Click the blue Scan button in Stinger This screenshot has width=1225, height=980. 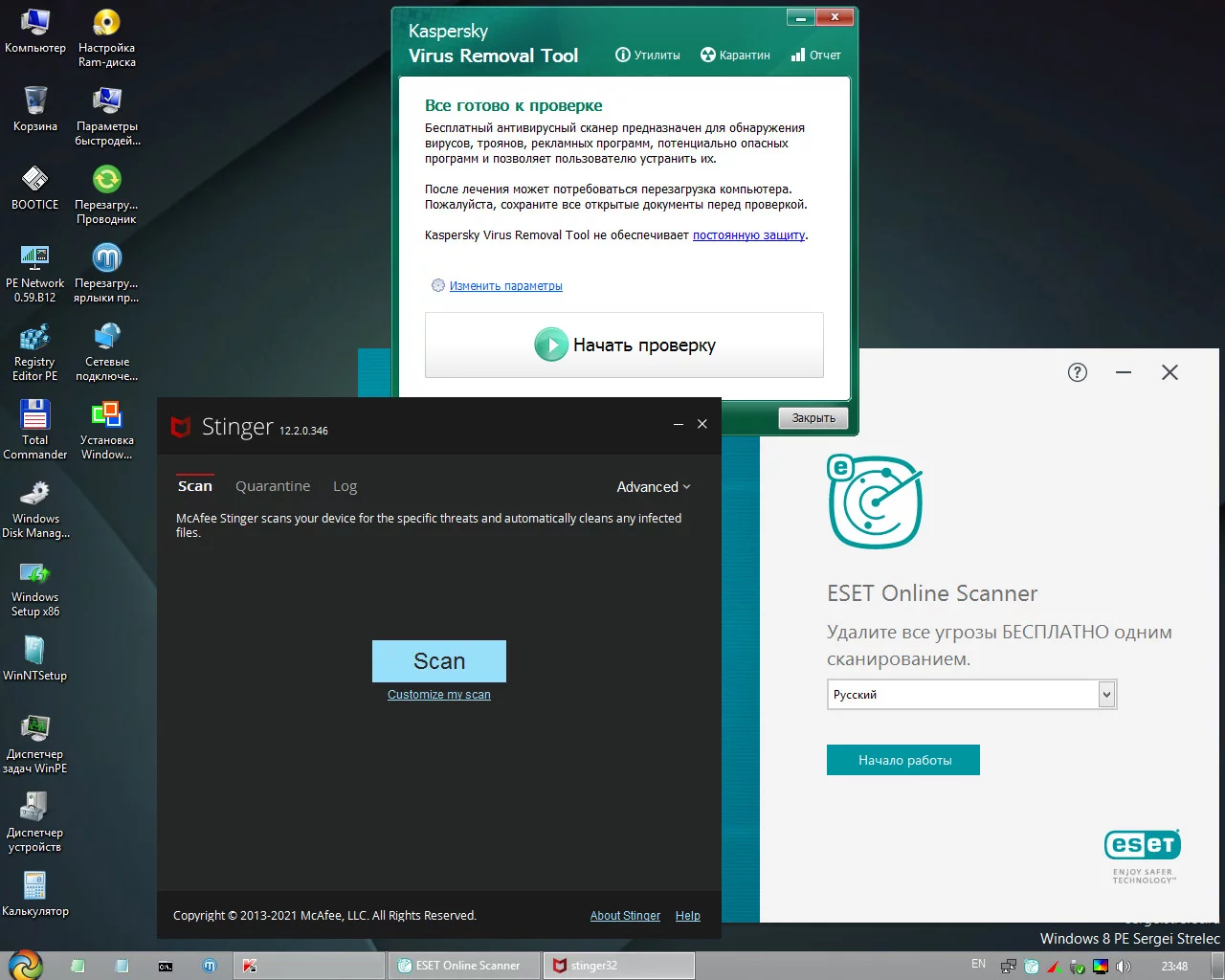(439, 661)
